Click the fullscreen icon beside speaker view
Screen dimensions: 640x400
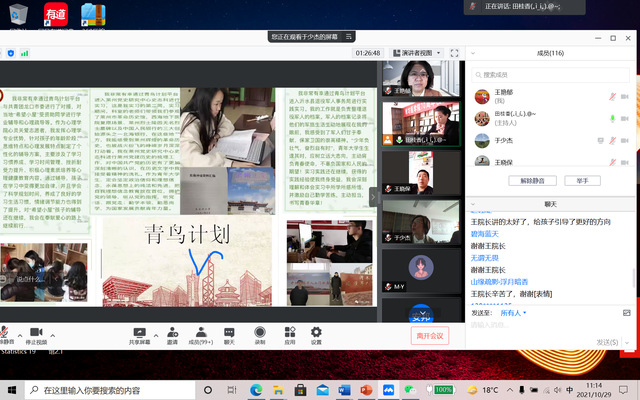click(453, 52)
